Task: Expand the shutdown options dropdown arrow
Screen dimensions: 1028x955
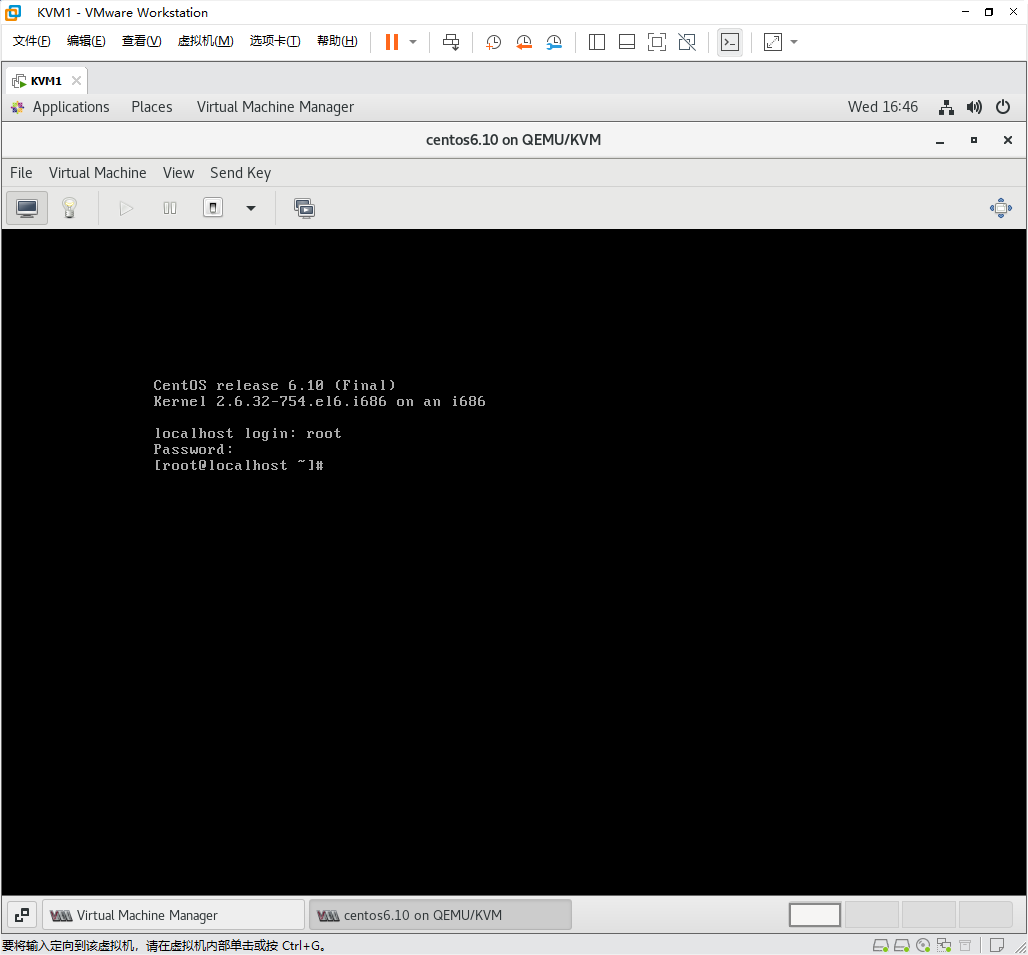Action: (250, 208)
